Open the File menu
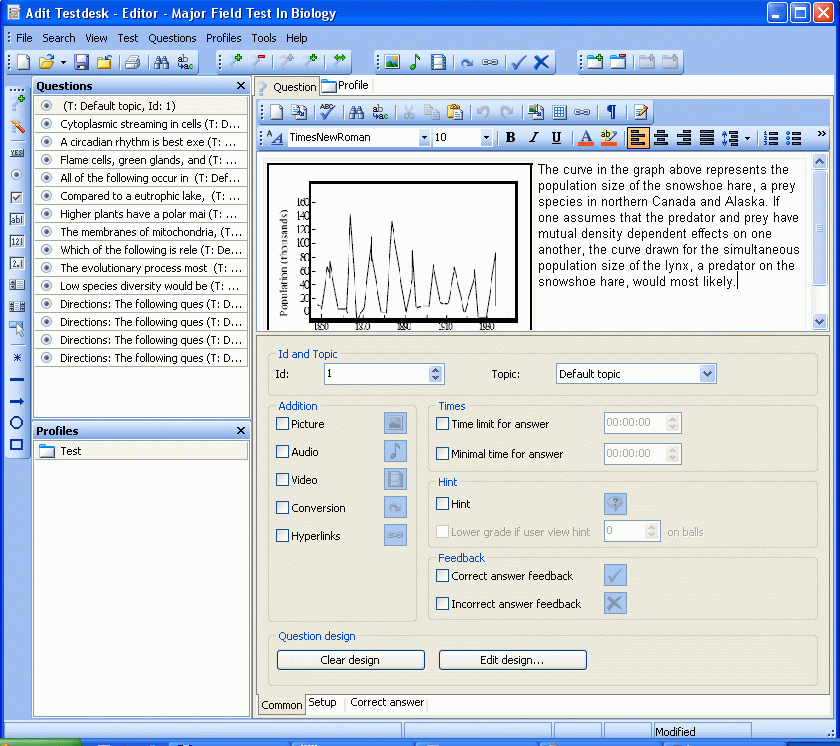 [24, 38]
